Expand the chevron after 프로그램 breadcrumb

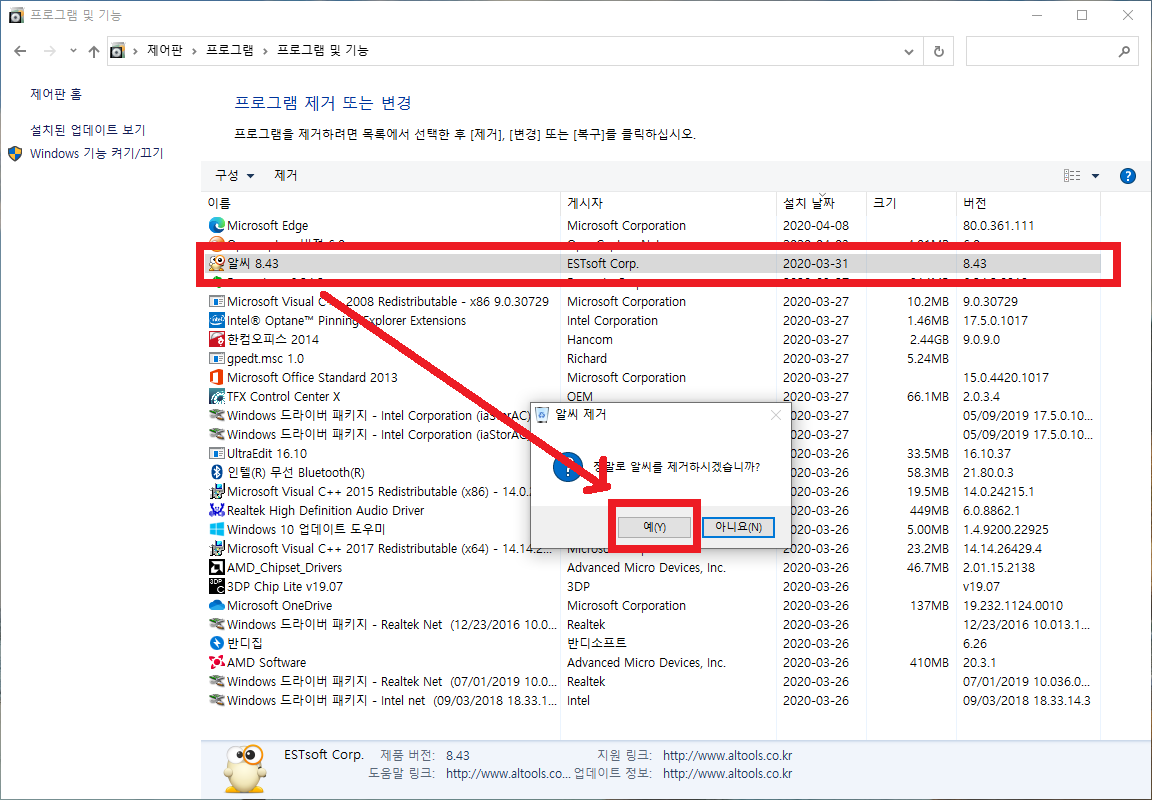(x=265, y=51)
